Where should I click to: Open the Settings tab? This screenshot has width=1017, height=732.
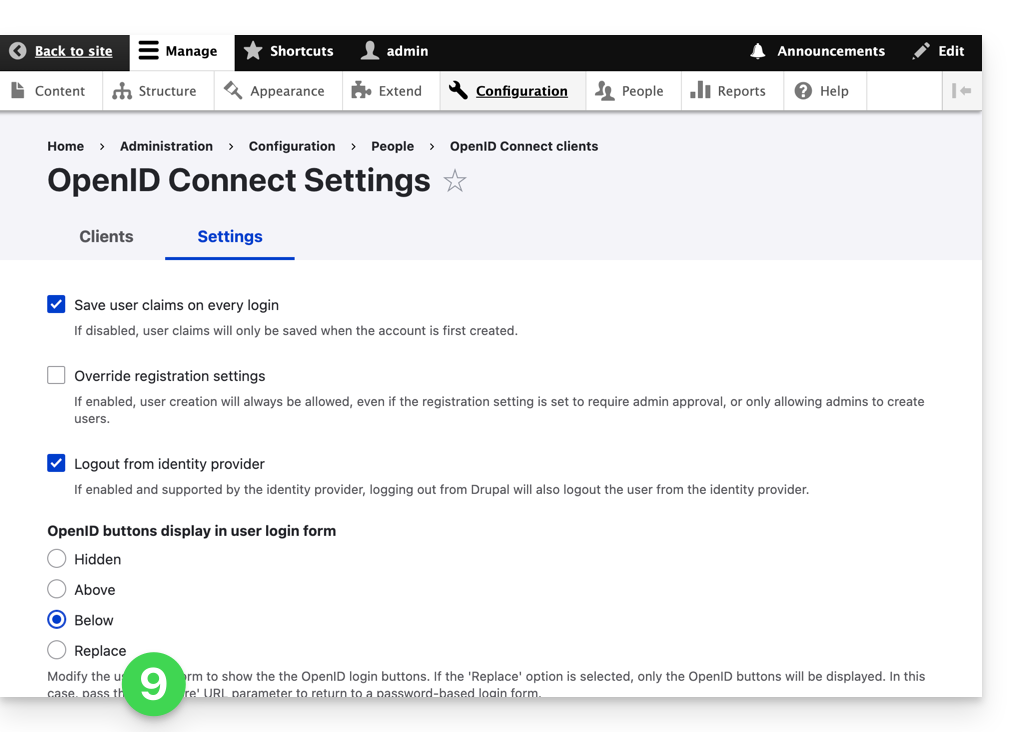(x=230, y=237)
